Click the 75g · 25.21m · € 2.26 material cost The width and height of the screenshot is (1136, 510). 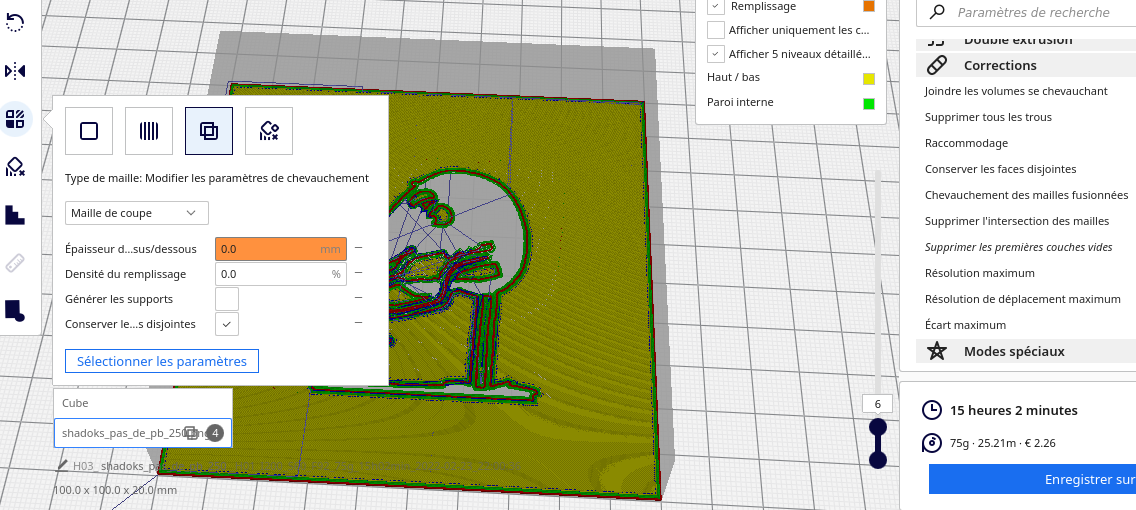(1004, 443)
